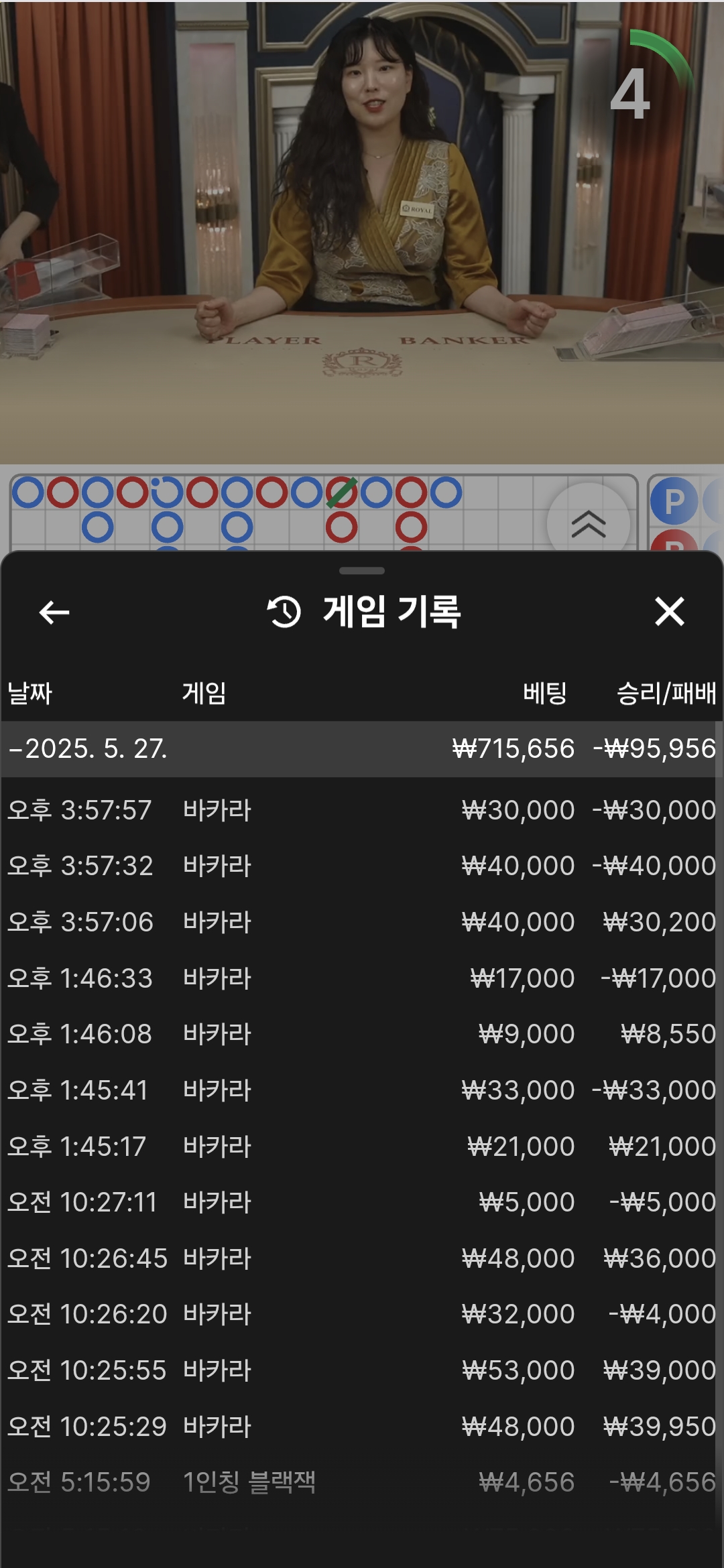Tap the 베팅 column header

(x=545, y=693)
